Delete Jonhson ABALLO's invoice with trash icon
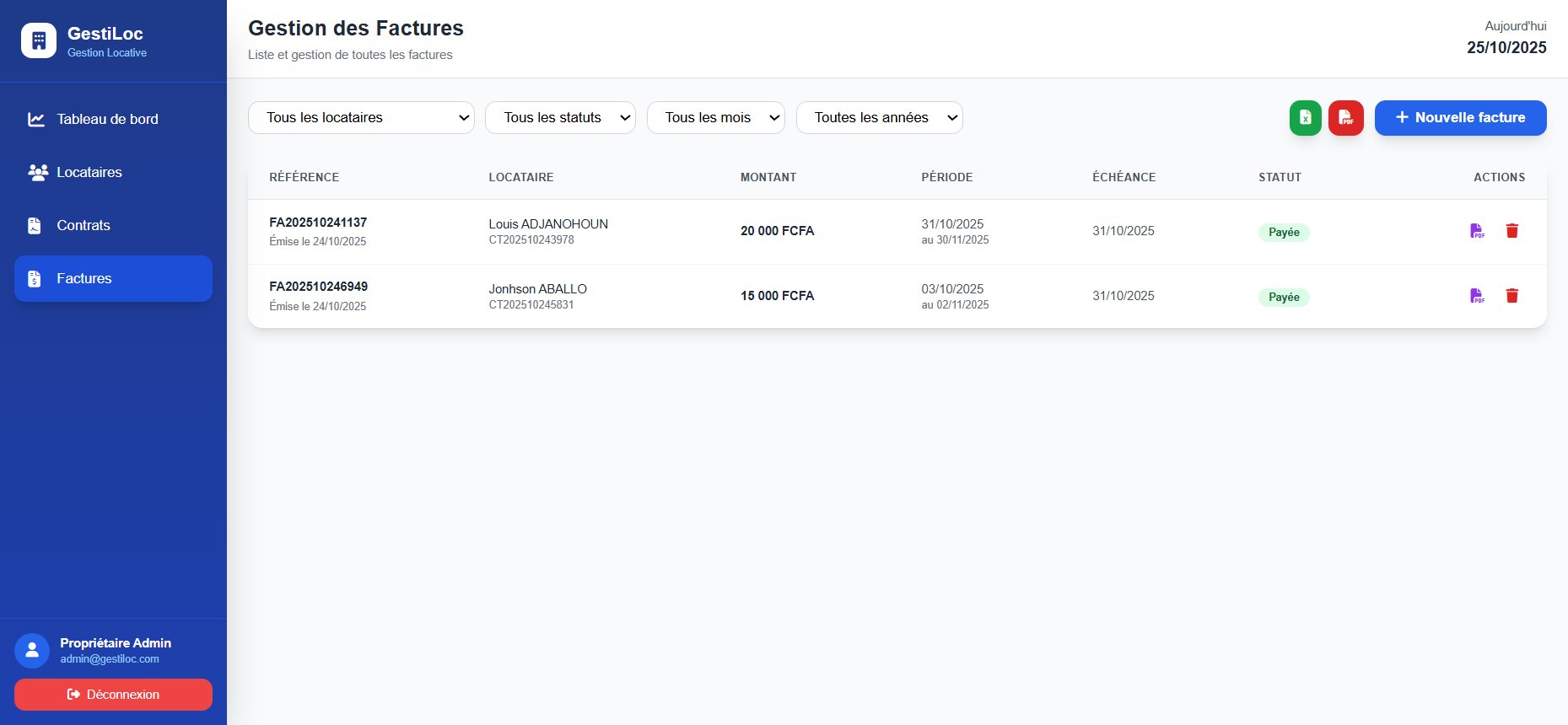 (1511, 296)
